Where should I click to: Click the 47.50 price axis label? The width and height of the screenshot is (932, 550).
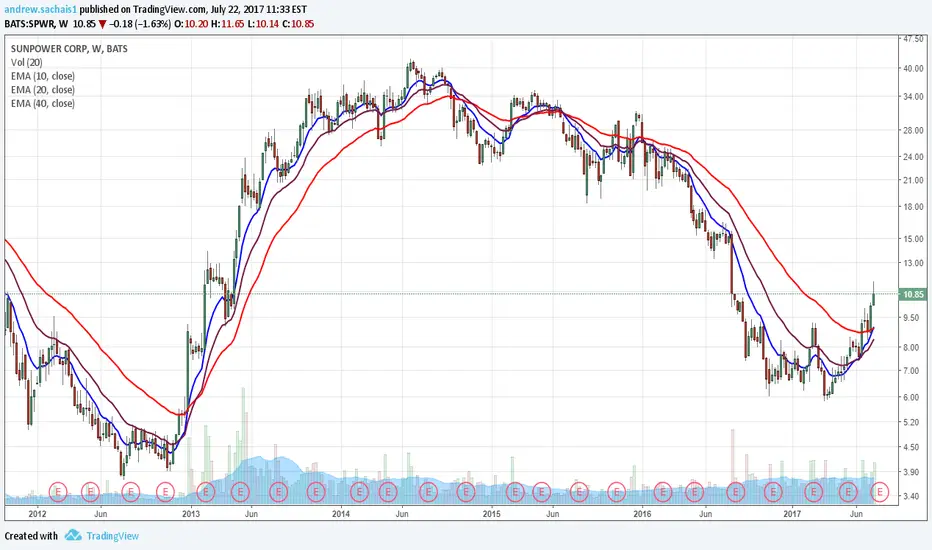913,39
